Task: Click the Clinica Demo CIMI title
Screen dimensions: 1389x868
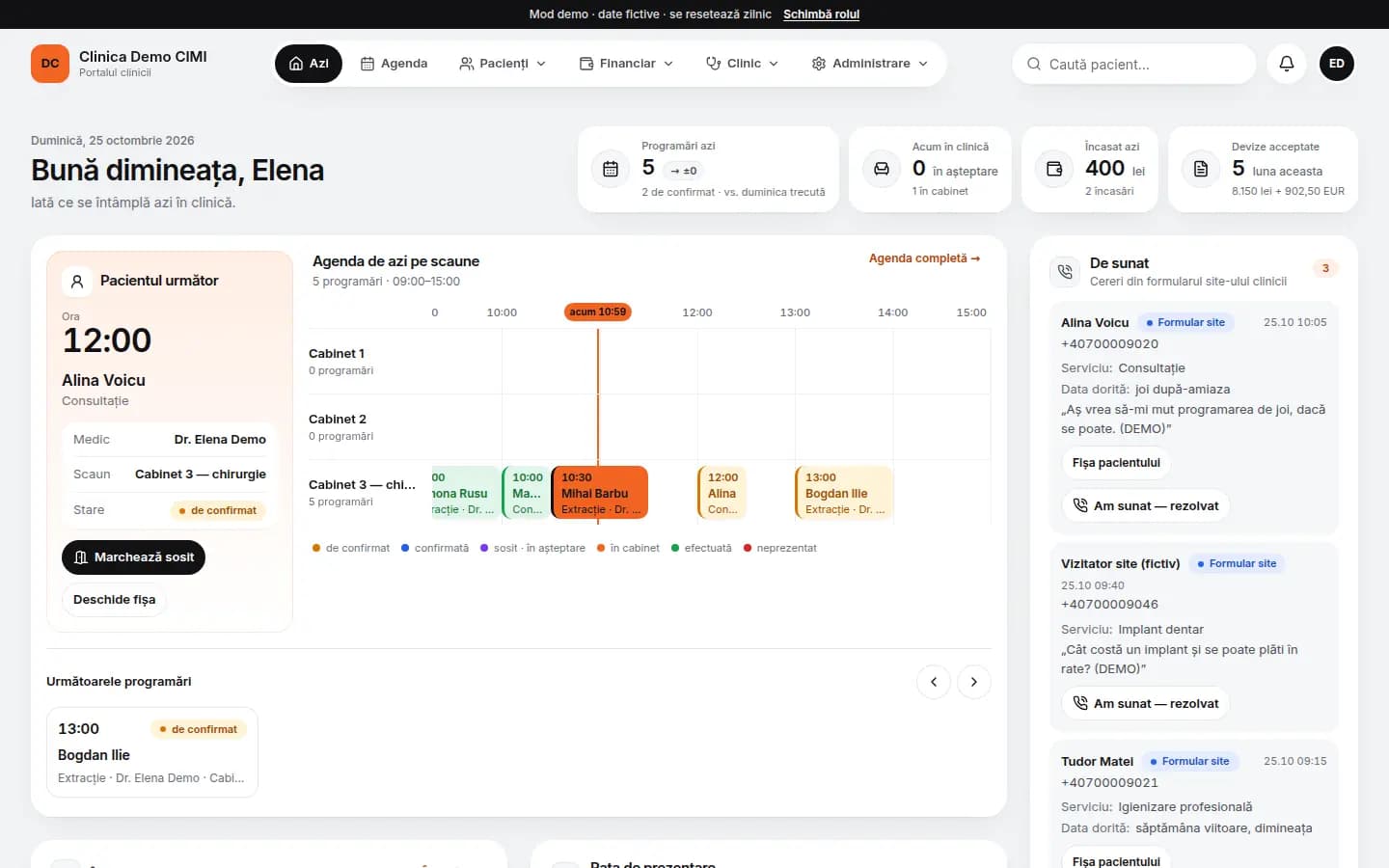Action: [x=143, y=57]
